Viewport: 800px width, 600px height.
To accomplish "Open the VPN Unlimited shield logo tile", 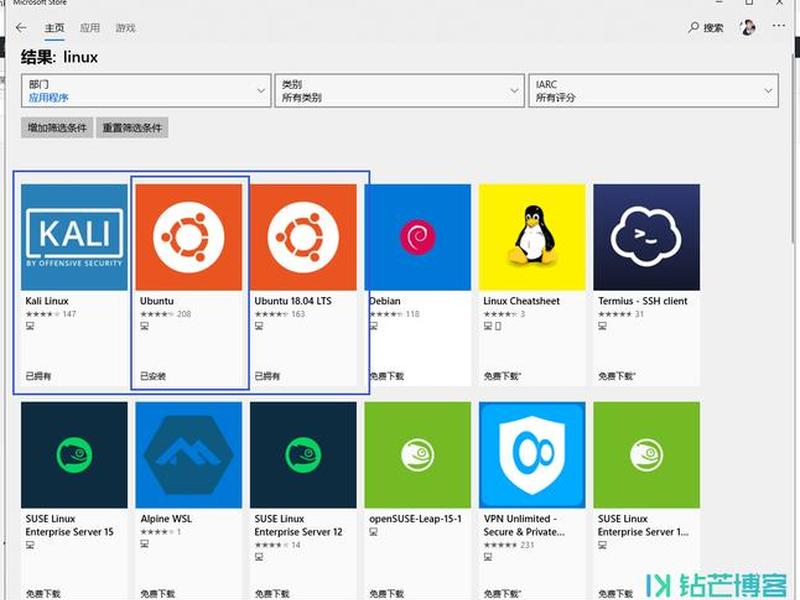I will 532,455.
